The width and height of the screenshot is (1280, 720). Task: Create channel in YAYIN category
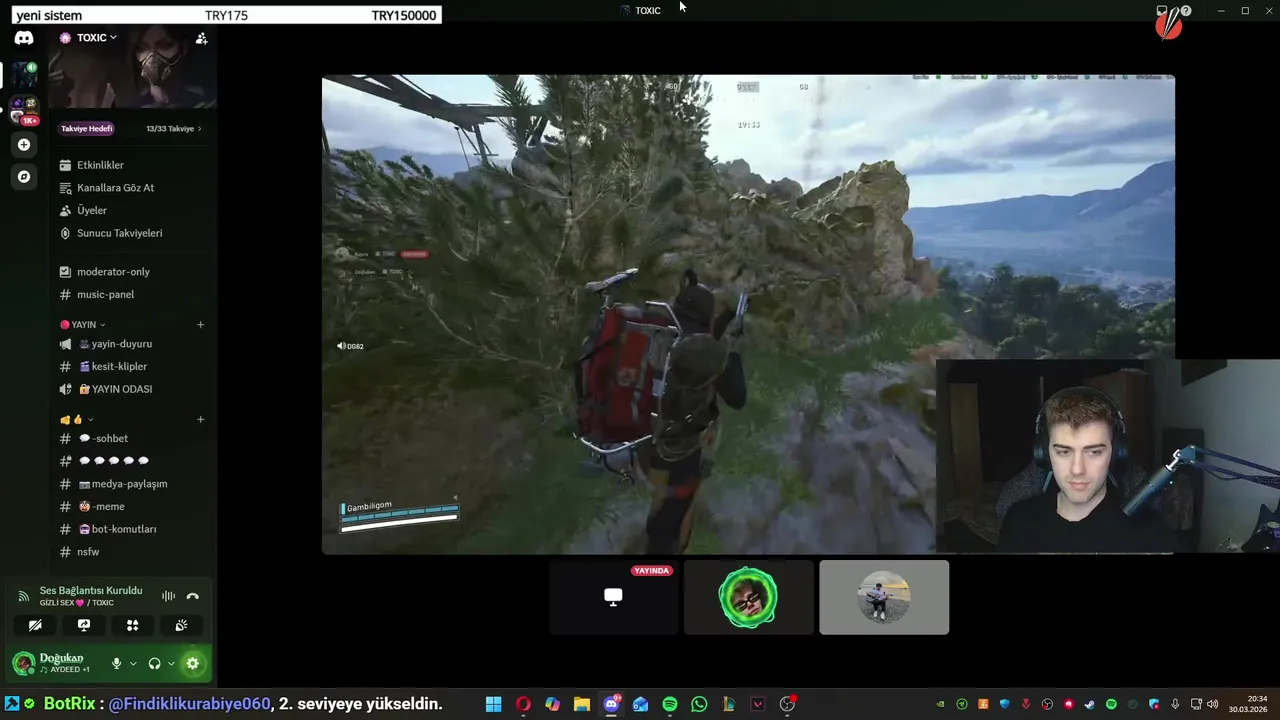tap(200, 325)
